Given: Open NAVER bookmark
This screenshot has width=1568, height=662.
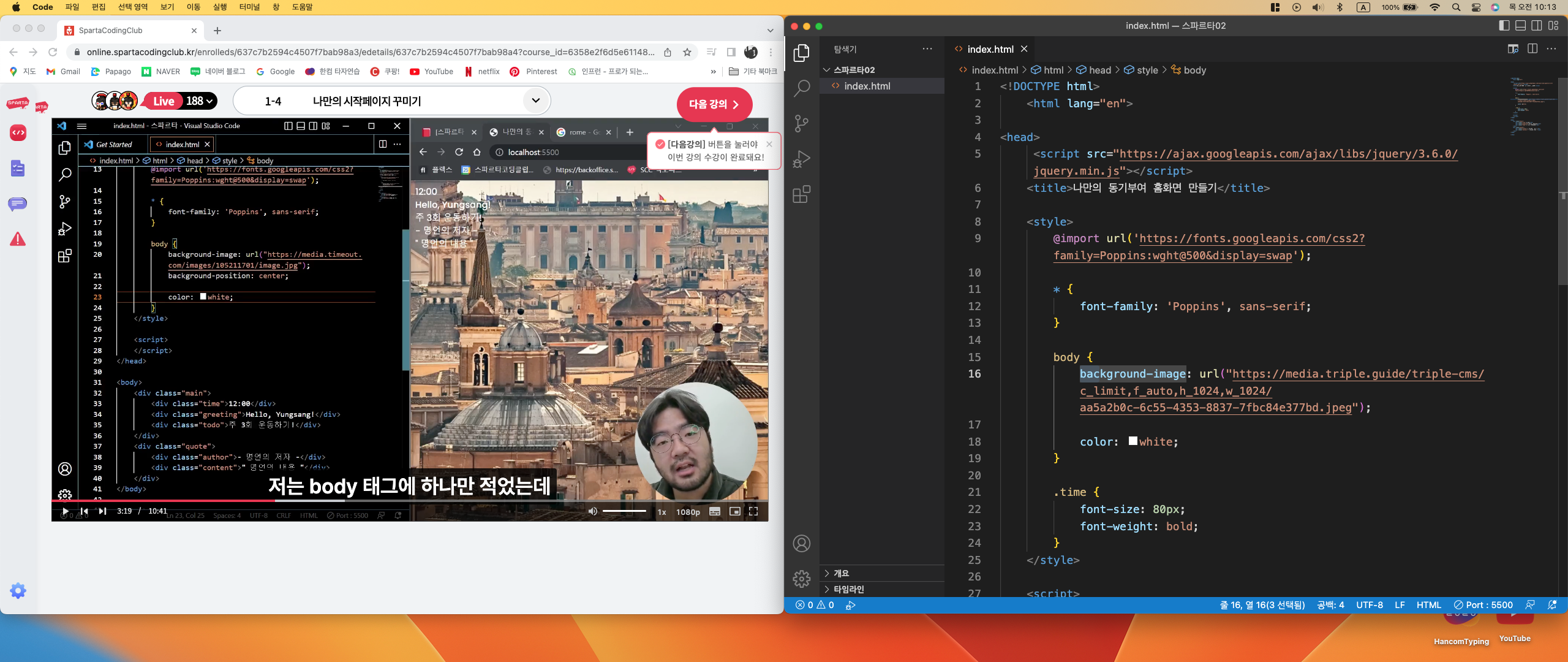Looking at the screenshot, I should tap(160, 71).
